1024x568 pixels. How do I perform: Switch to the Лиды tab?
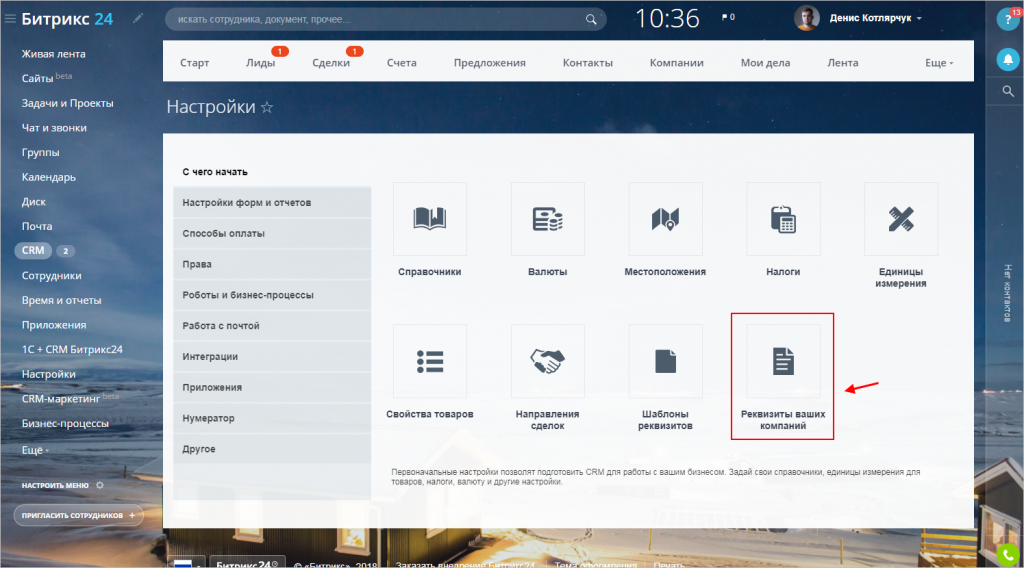click(x=261, y=63)
